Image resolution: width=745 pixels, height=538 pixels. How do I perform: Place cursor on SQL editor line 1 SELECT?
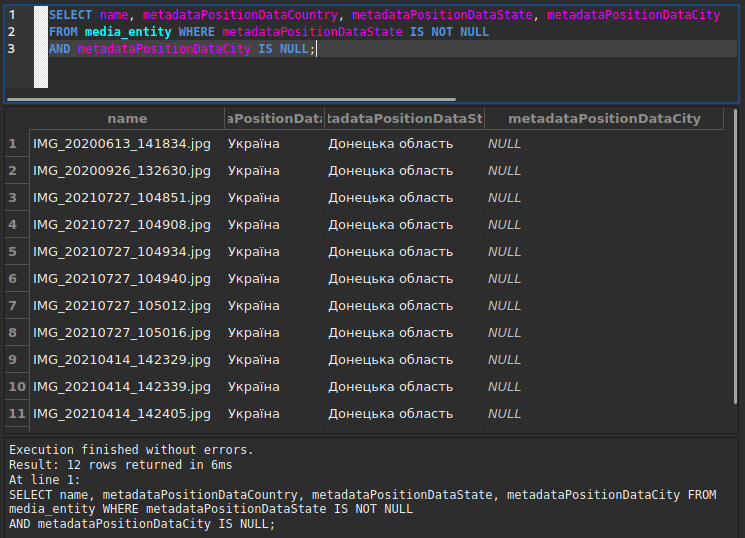click(x=70, y=15)
